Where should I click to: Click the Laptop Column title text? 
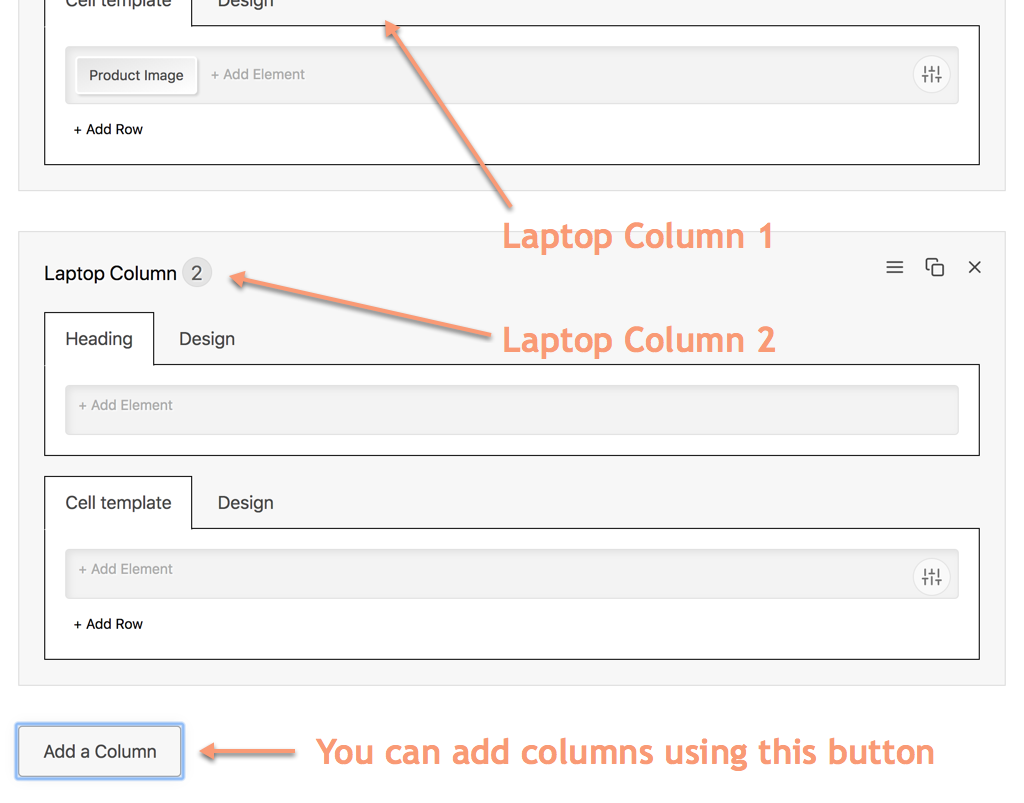(110, 273)
